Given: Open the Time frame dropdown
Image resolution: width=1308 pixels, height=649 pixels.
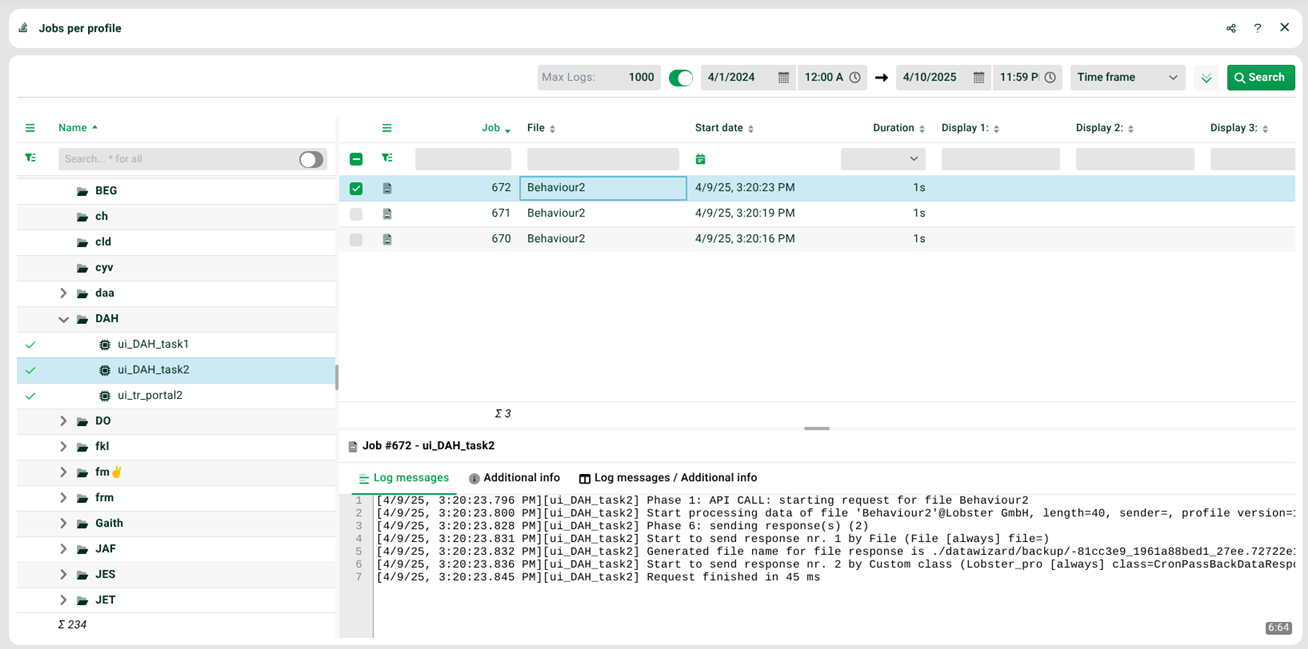Looking at the screenshot, I should (1127, 77).
